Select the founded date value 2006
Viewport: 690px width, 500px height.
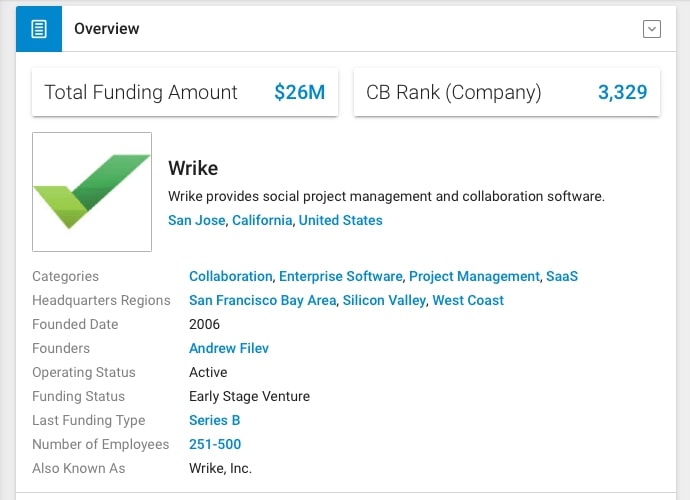tap(204, 324)
